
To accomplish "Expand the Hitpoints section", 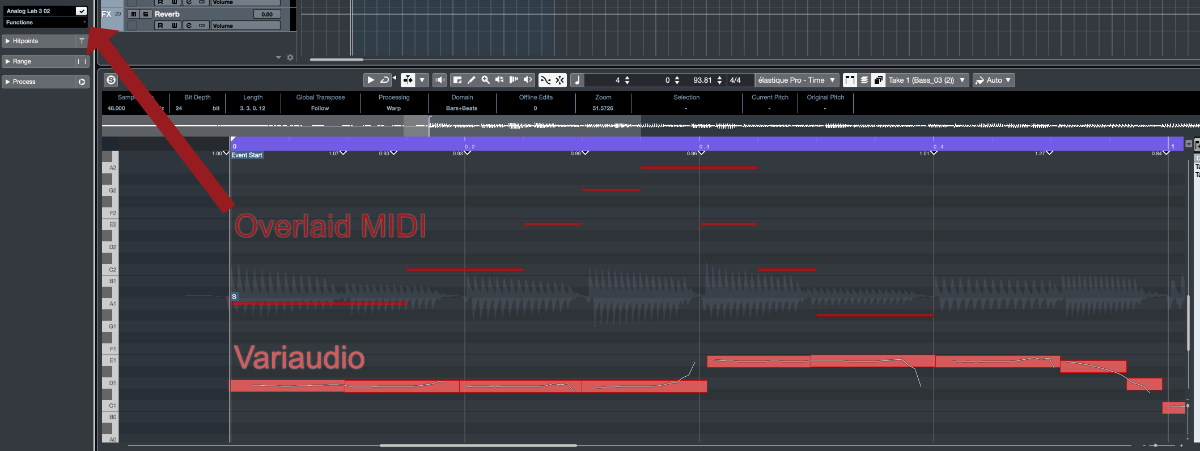I will tap(8, 41).
